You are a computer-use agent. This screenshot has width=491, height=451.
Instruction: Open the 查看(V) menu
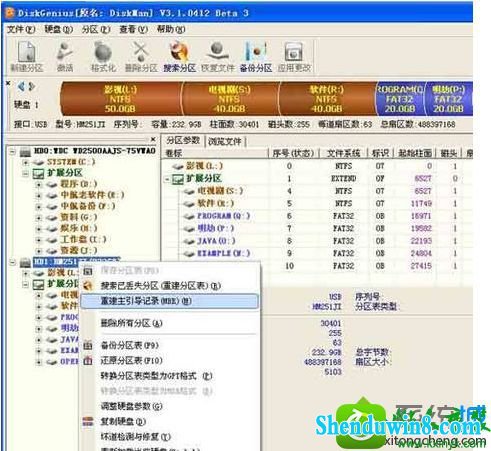(x=134, y=30)
